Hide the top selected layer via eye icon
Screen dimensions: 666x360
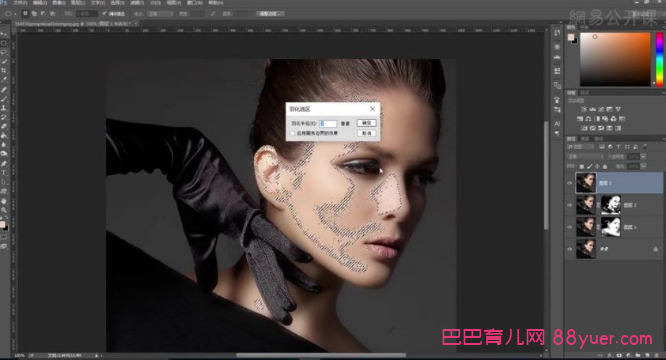tap(570, 183)
